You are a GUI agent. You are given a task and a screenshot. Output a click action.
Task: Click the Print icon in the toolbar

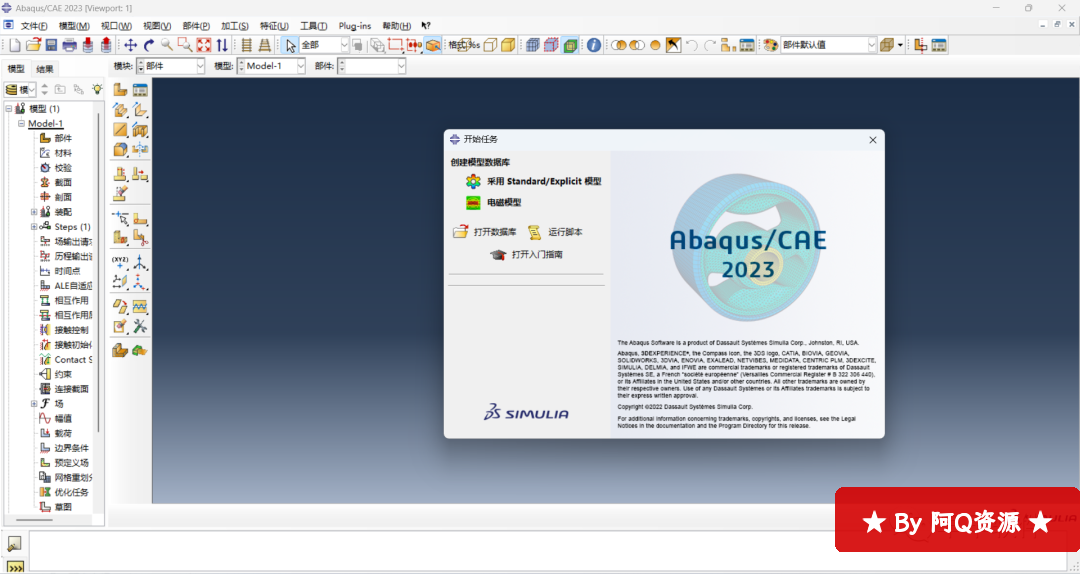[x=69, y=45]
